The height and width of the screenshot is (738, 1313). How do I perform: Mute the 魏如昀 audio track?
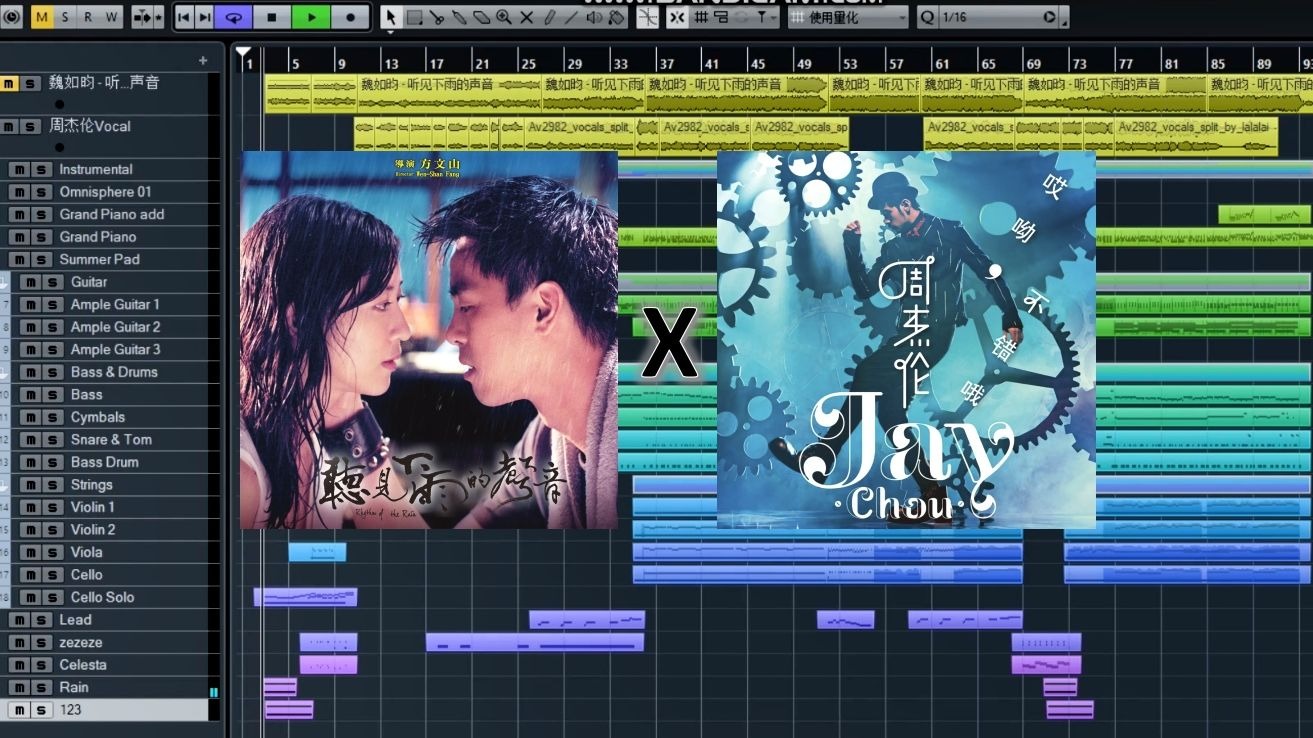coord(10,83)
